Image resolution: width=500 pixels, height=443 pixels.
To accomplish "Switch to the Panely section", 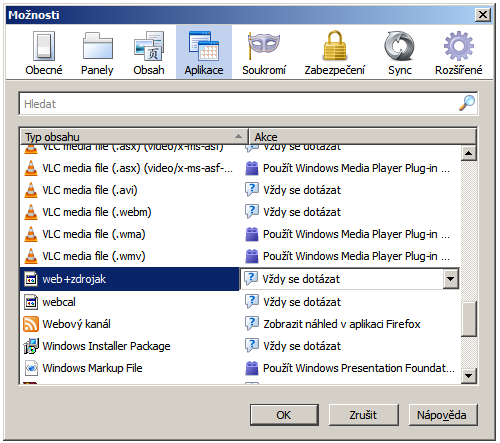I will point(97,52).
